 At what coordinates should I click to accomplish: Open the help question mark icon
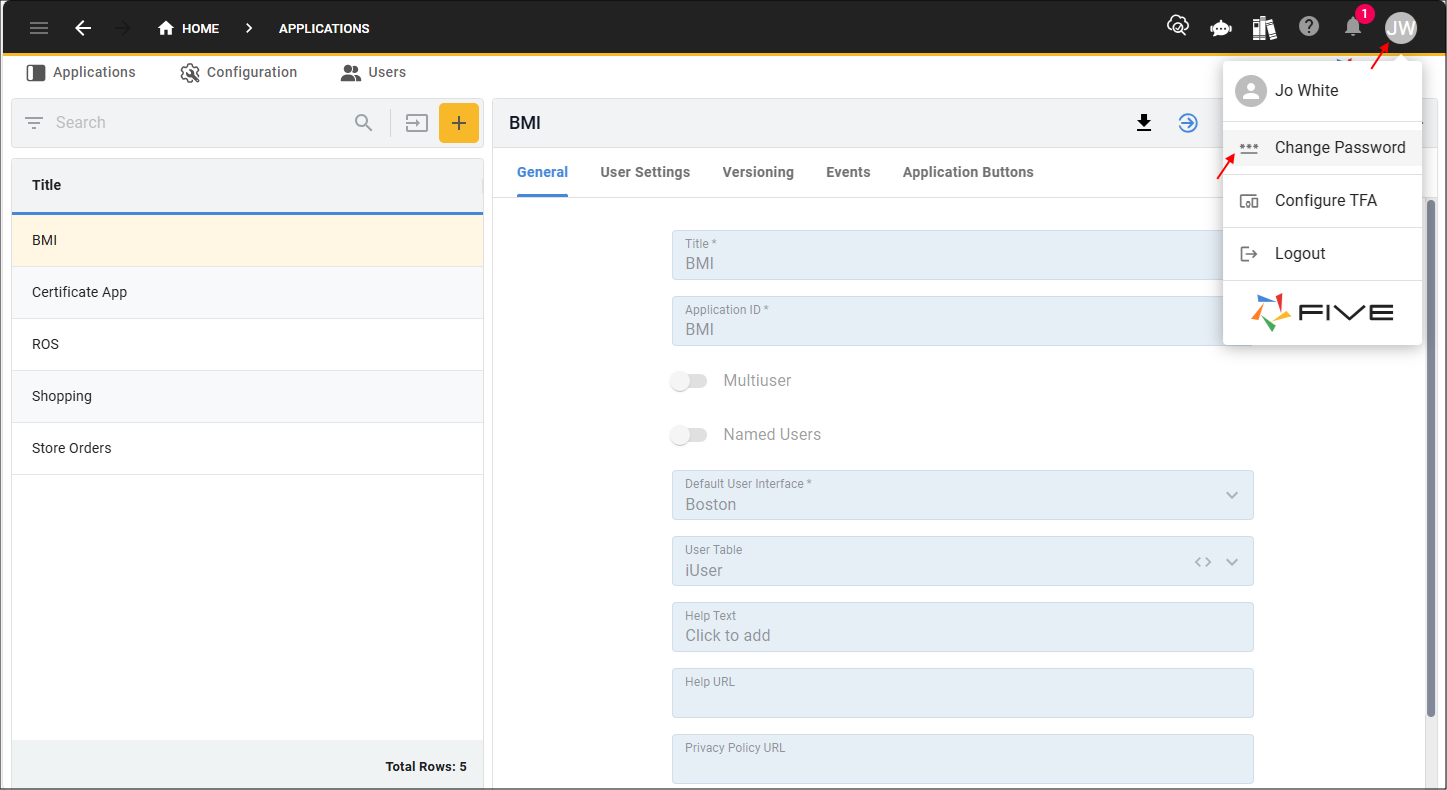(1309, 27)
